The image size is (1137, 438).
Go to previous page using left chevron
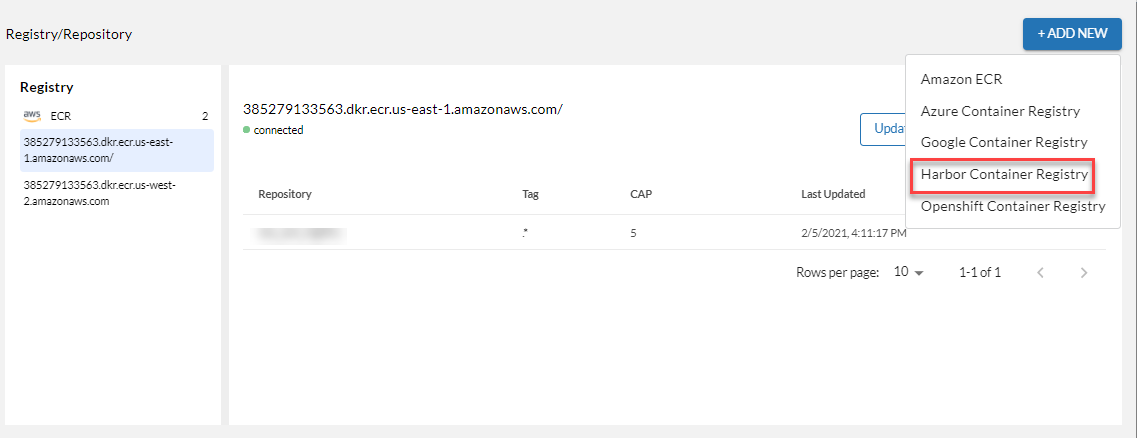[1040, 272]
